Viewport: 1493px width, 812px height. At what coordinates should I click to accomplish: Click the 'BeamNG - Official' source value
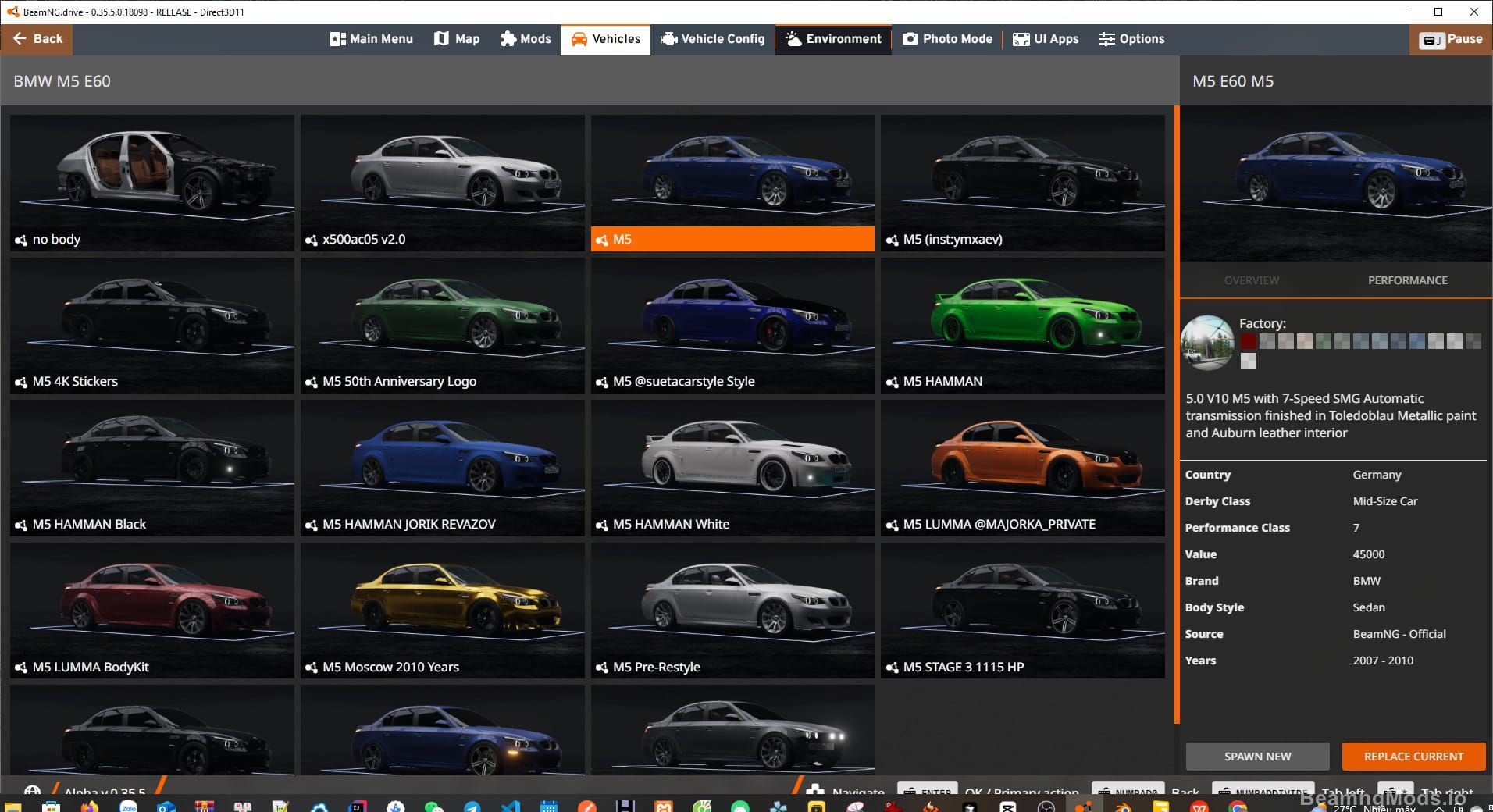pos(1399,634)
